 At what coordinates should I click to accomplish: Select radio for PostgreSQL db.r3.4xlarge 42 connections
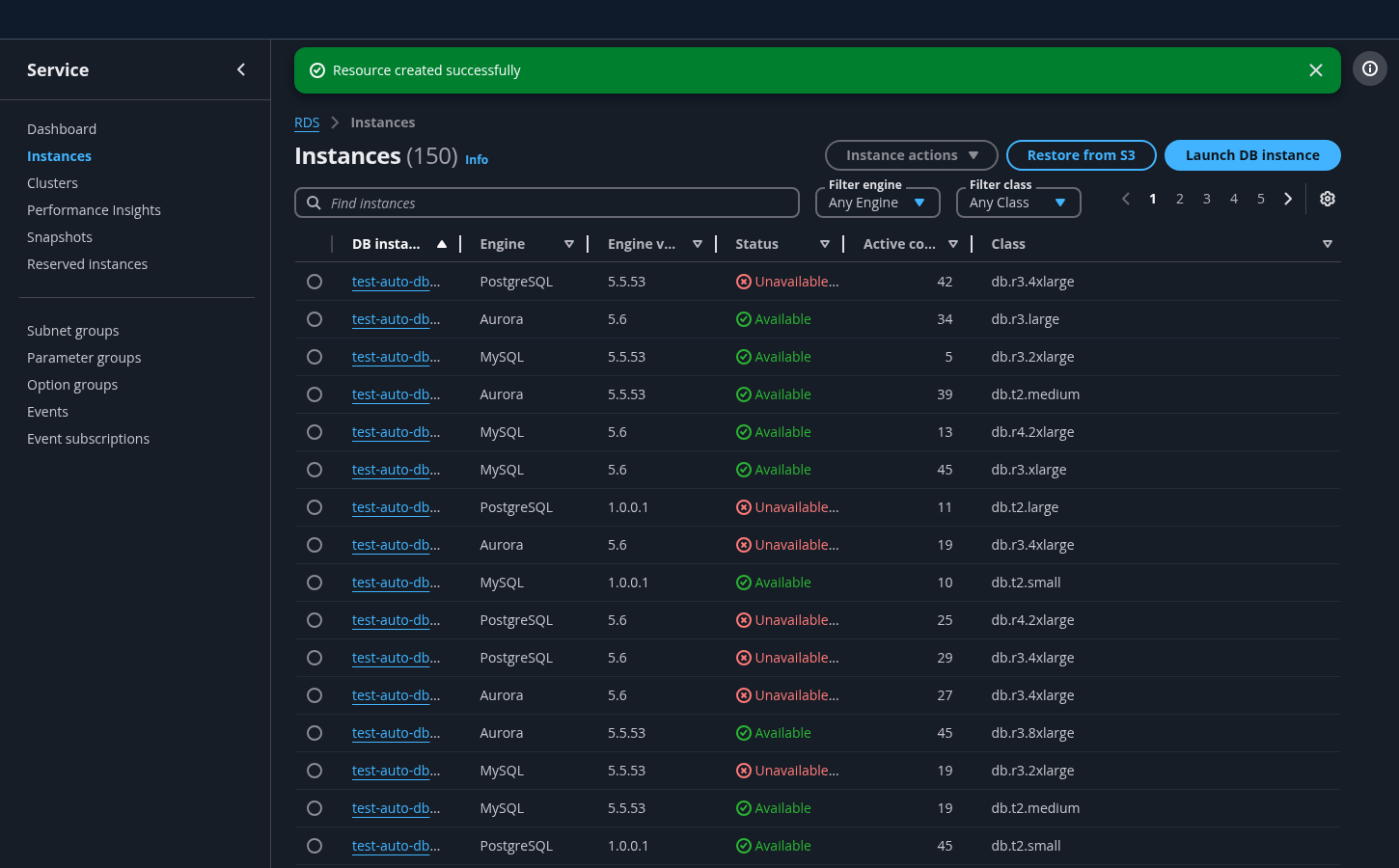point(315,282)
